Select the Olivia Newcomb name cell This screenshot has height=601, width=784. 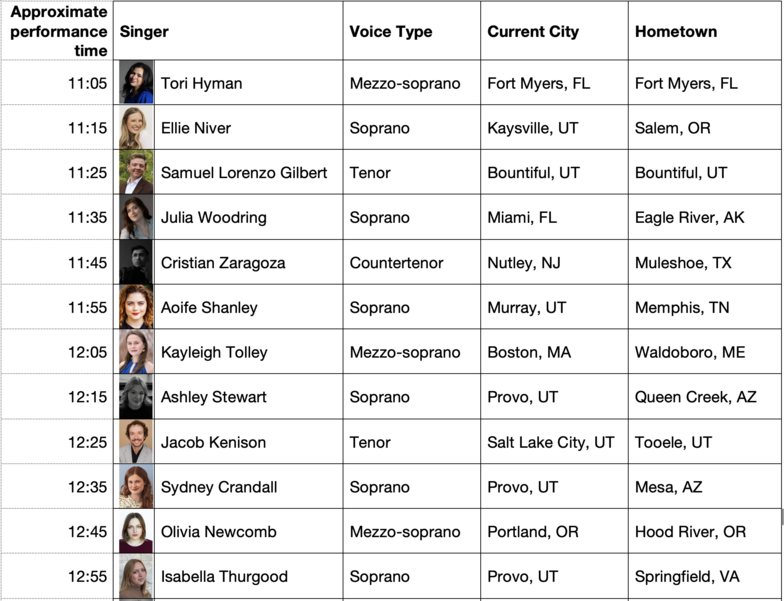[x=218, y=531]
